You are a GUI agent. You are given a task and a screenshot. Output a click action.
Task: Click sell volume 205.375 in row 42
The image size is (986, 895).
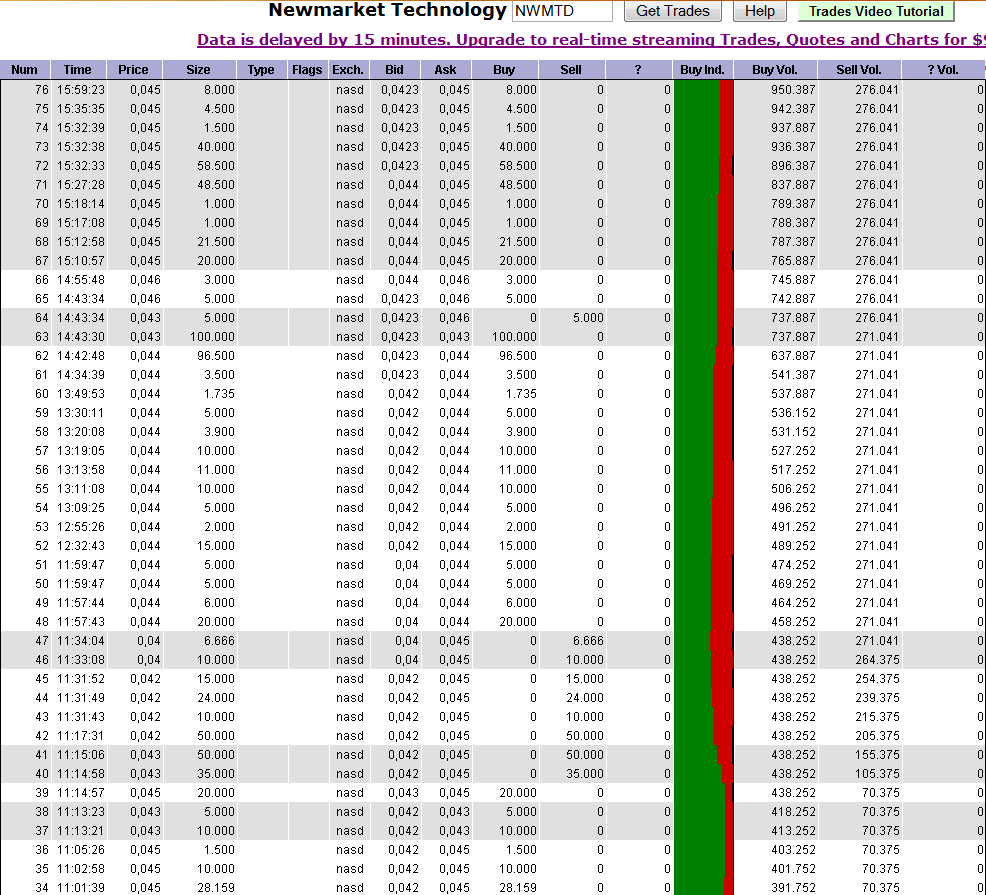(x=877, y=736)
